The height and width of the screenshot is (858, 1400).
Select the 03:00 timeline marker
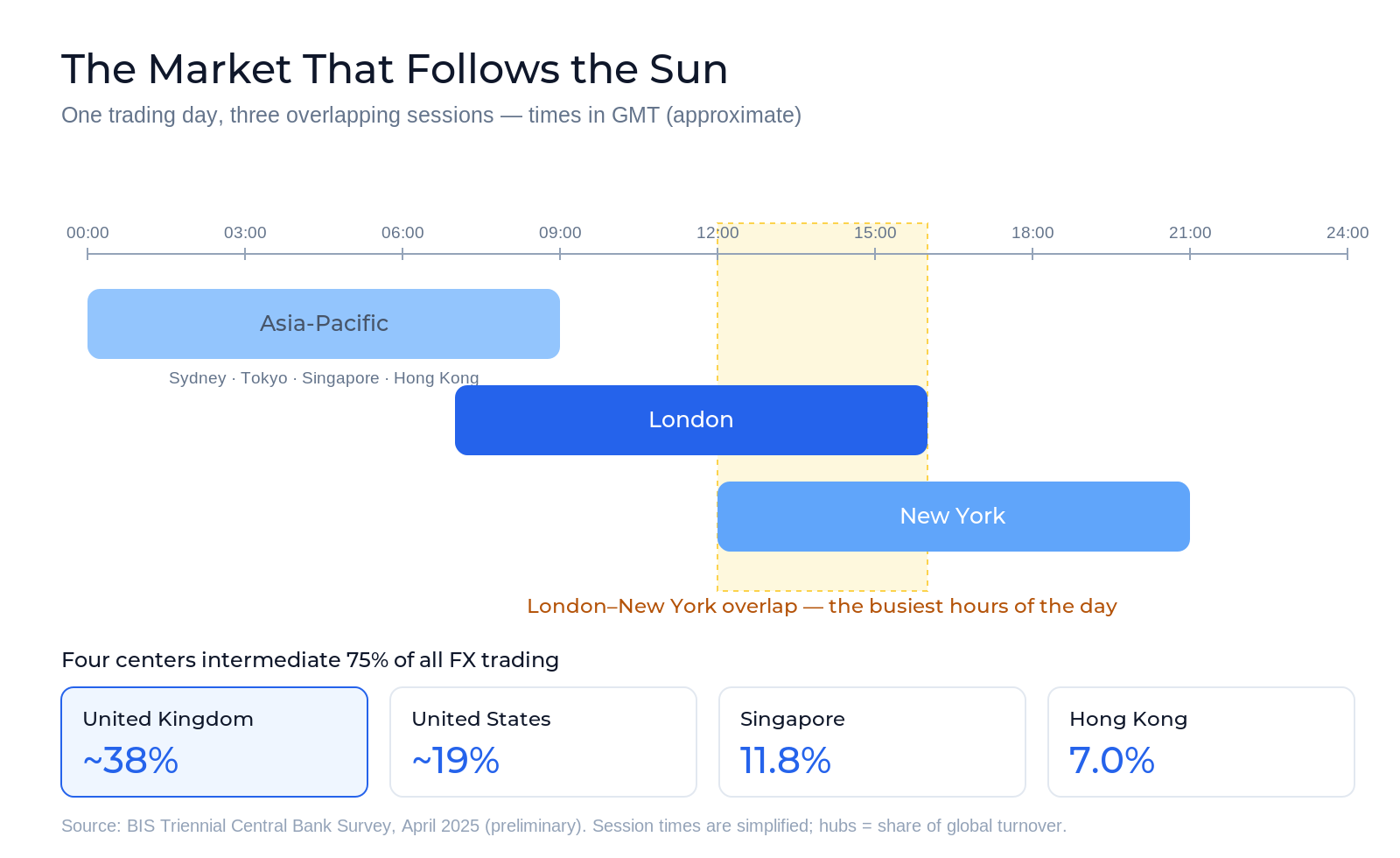point(245,233)
